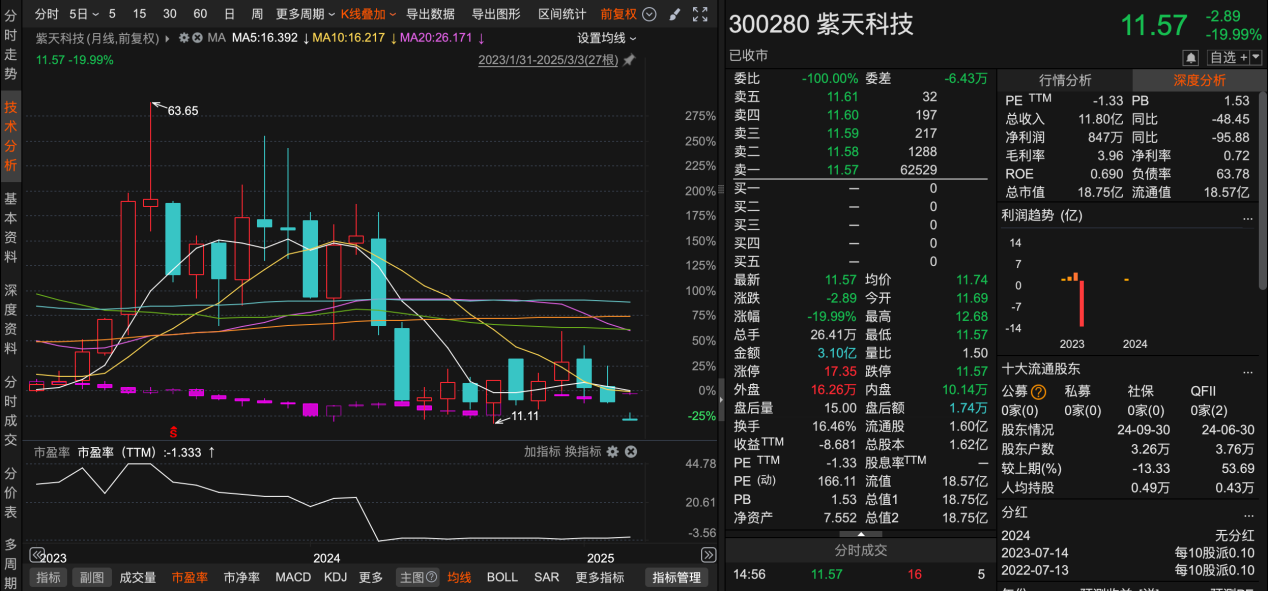Open the 十大流通股东 more options ellipsis
The width and height of the screenshot is (1268, 591).
[1247, 369]
